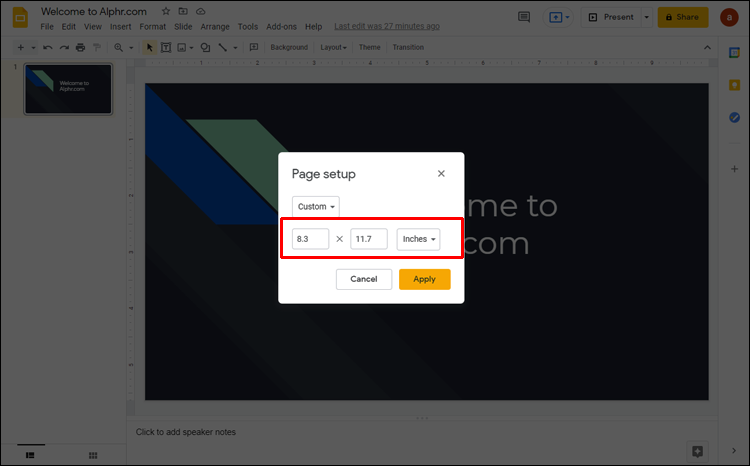Open the Layout dropdown
Image resolution: width=750 pixels, height=466 pixels.
point(333,47)
